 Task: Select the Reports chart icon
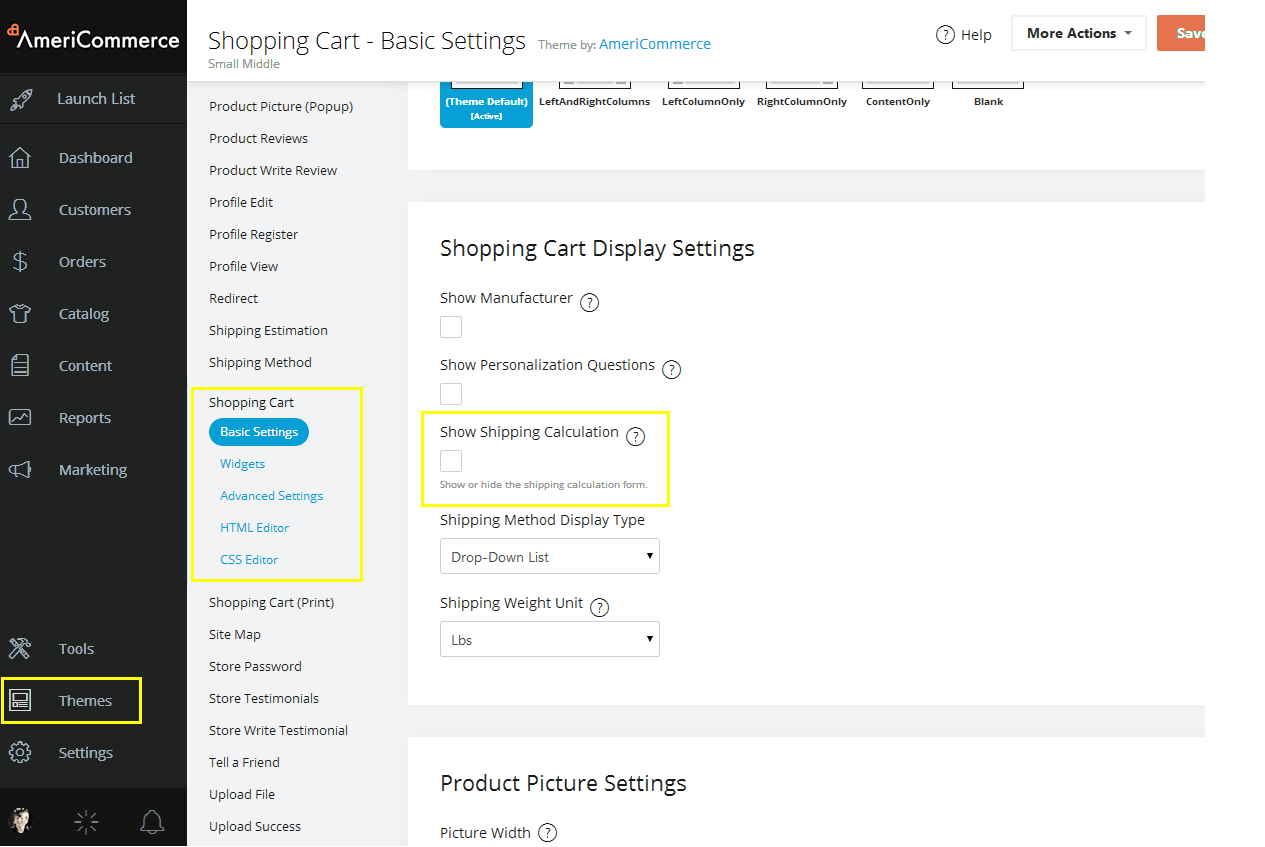pyautogui.click(x=22, y=417)
